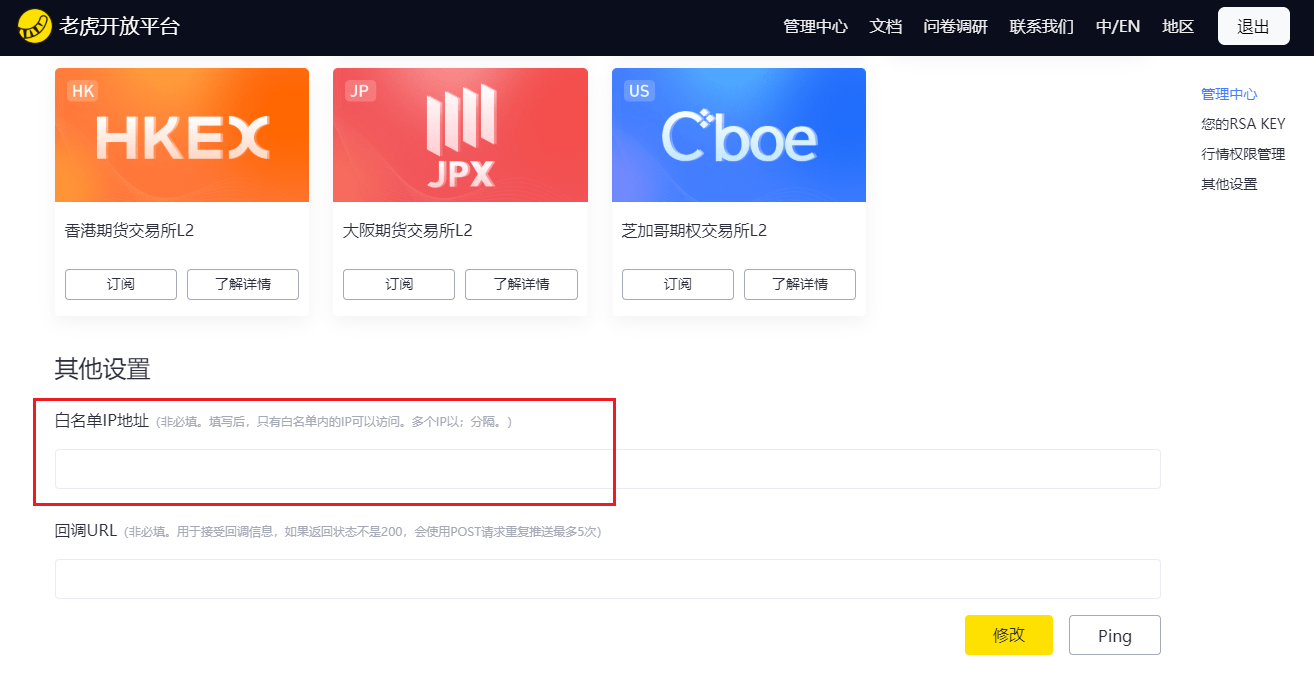Subscribe to 芝加哥期权交易所L2
1314x680 pixels.
[x=678, y=284]
